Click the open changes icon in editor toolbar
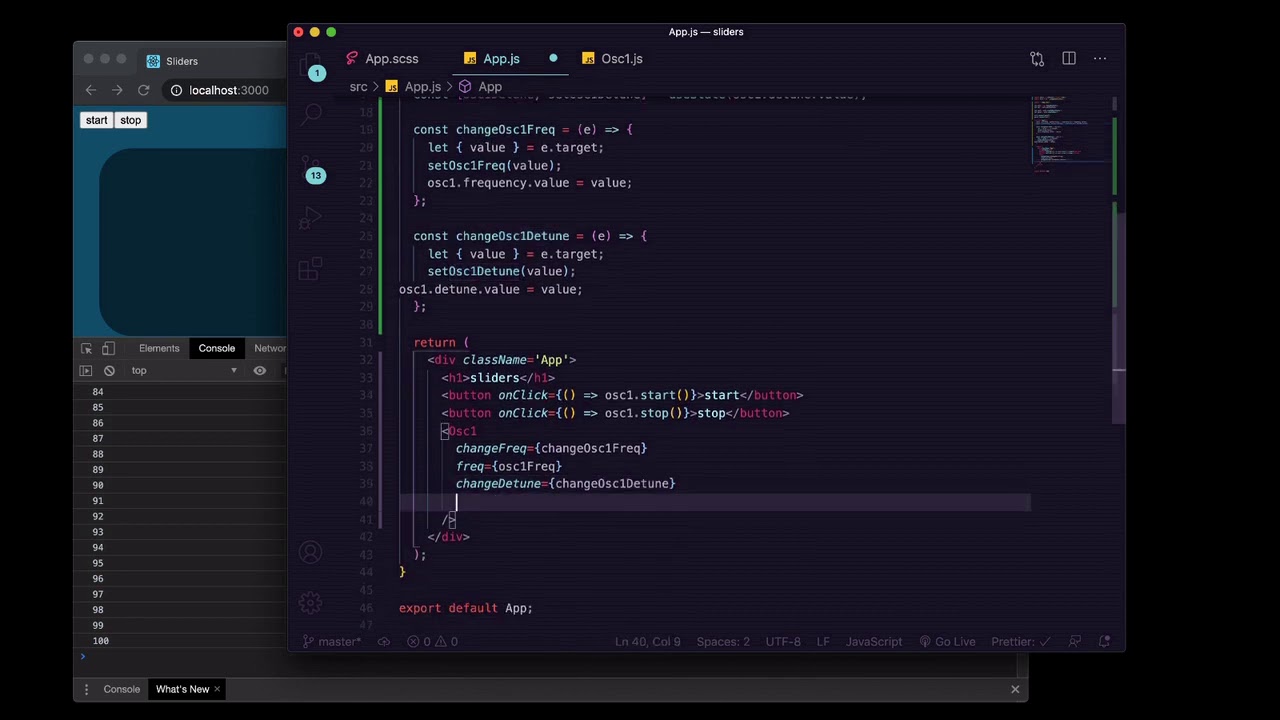This screenshot has width=1280, height=720. tap(1037, 59)
